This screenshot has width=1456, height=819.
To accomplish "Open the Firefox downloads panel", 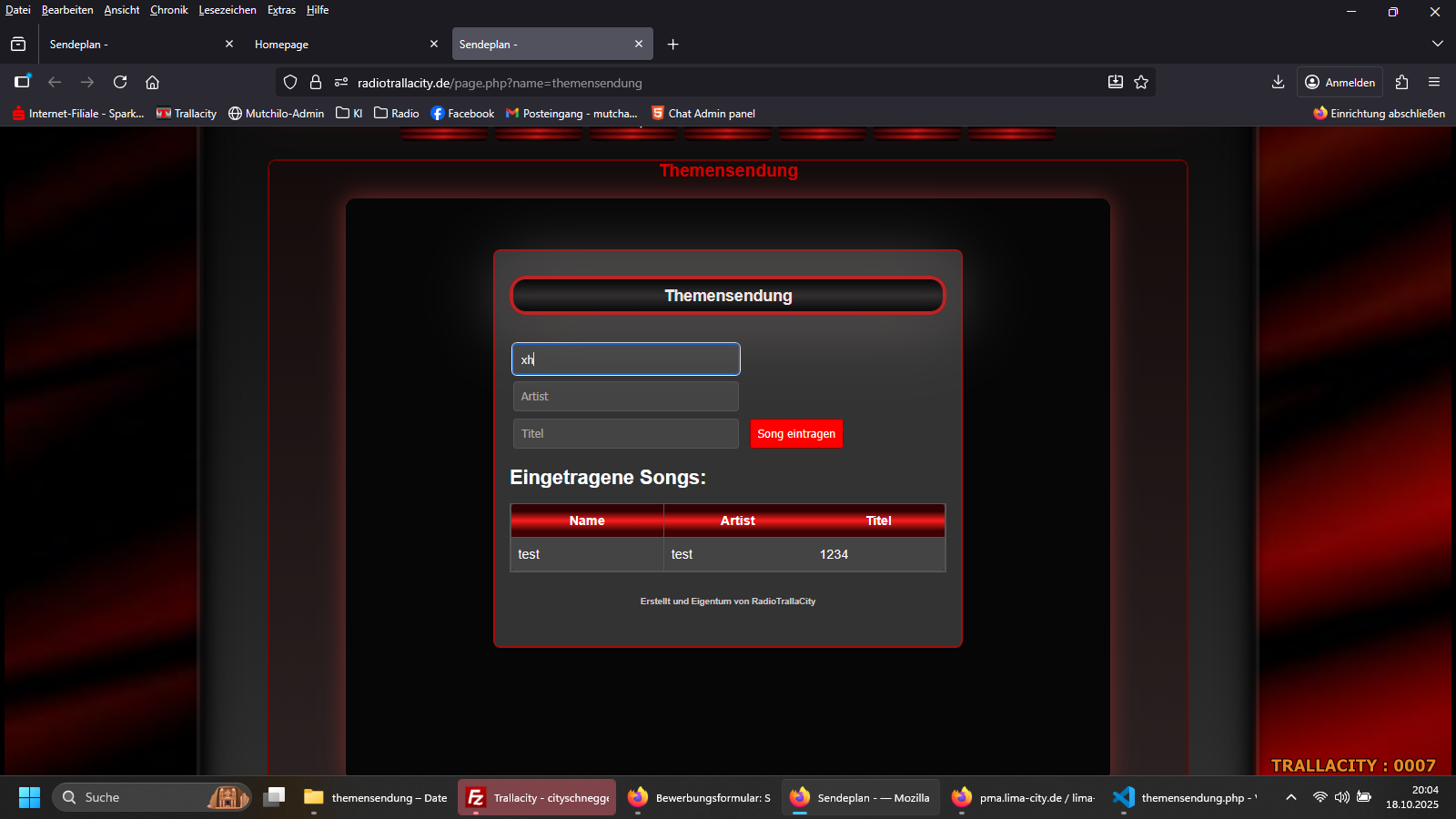I will 1278,82.
